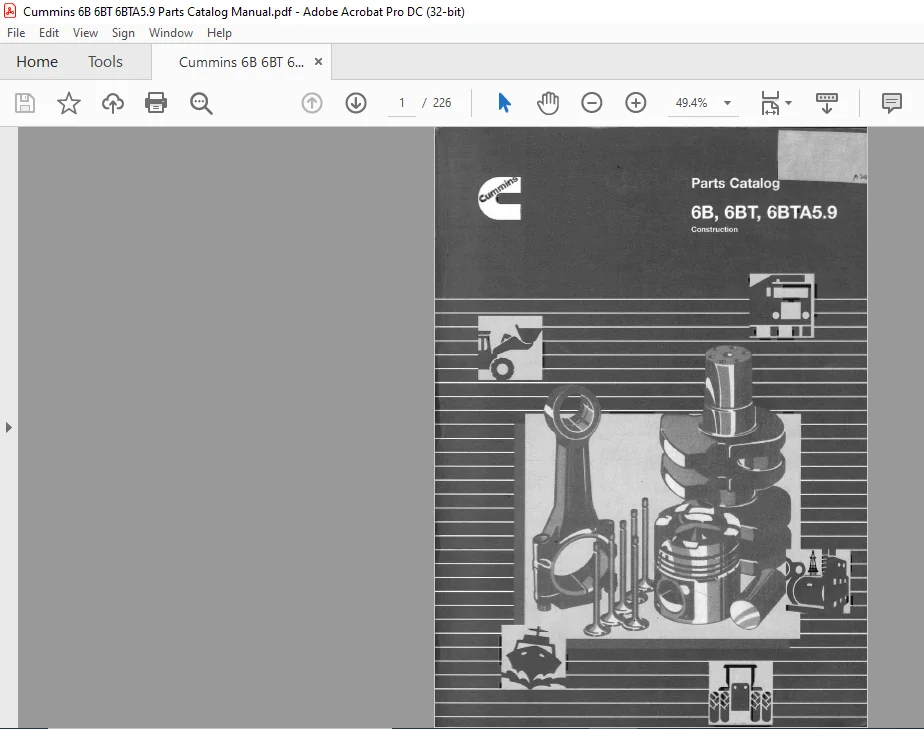Zoom out with the minus icon
The height and width of the screenshot is (729, 924).
(592, 103)
